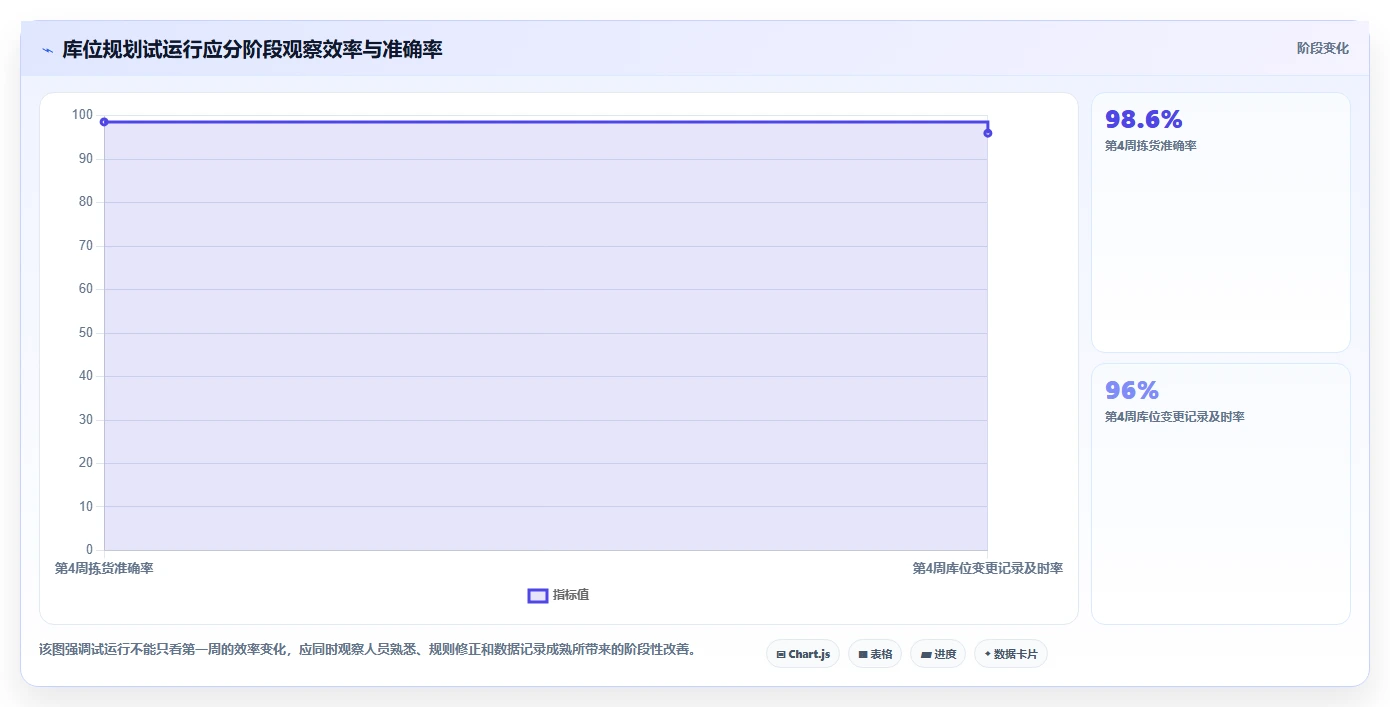Select the 数据卡片 tag
The width and height of the screenshot is (1390, 707).
[x=1011, y=654]
